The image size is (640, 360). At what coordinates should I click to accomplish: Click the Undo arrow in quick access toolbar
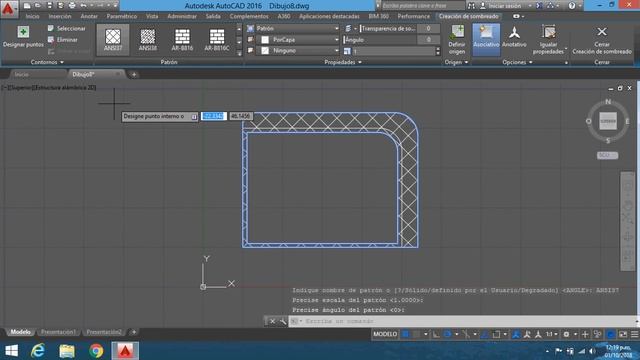83,6
